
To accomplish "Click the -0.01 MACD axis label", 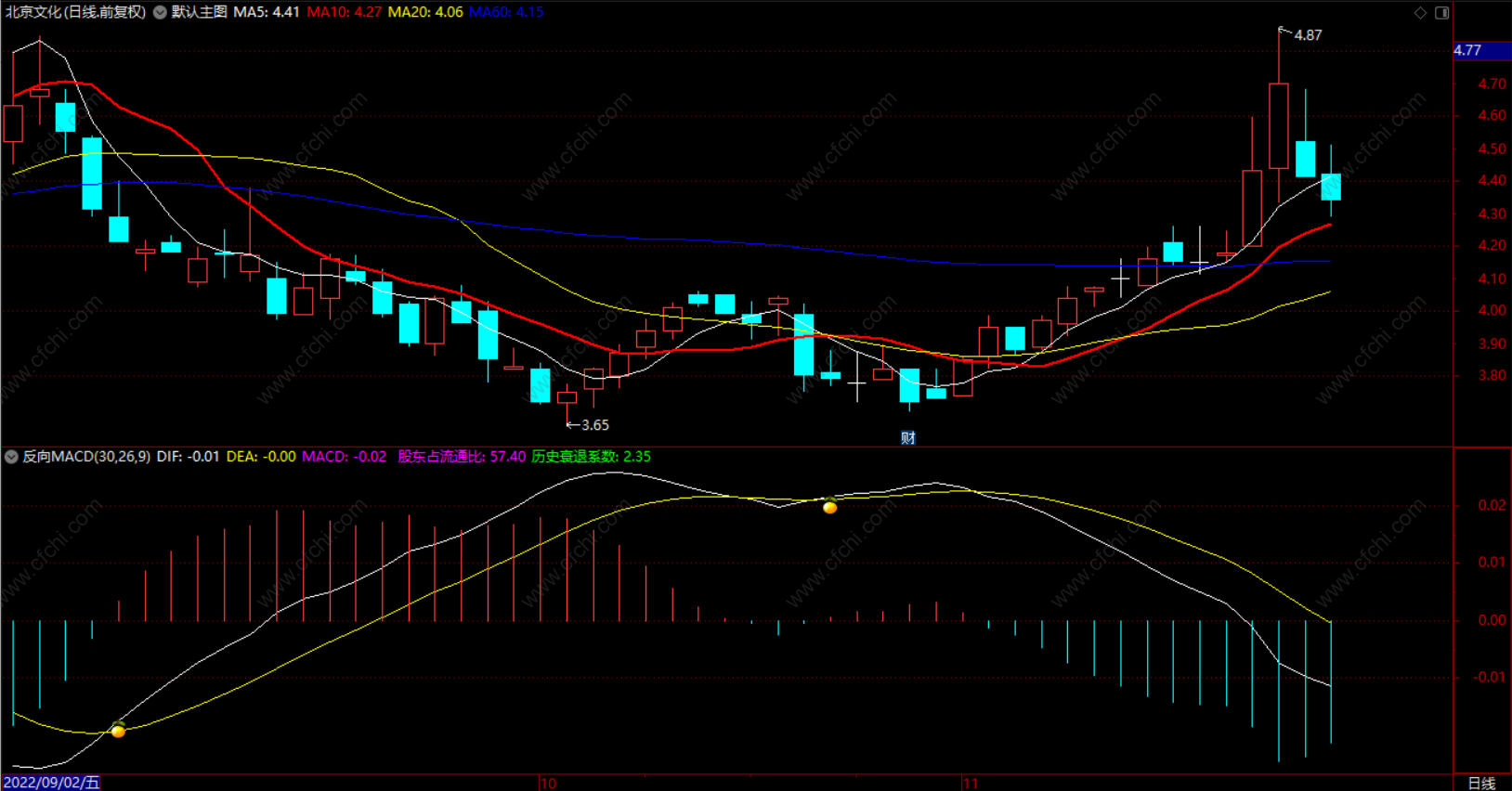I will (x=1490, y=677).
